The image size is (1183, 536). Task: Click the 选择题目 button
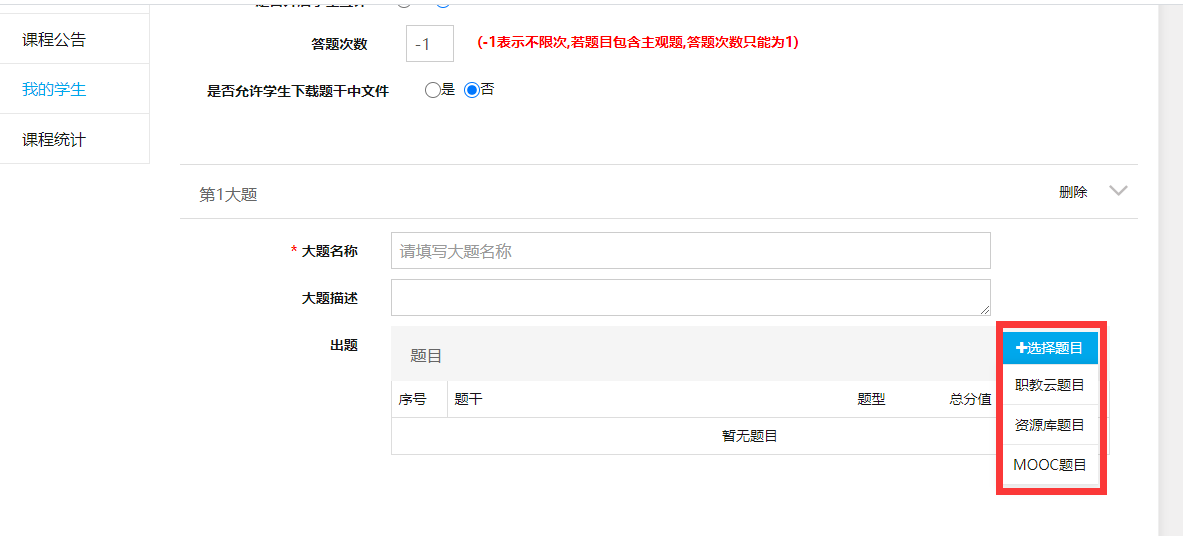(x=1050, y=348)
